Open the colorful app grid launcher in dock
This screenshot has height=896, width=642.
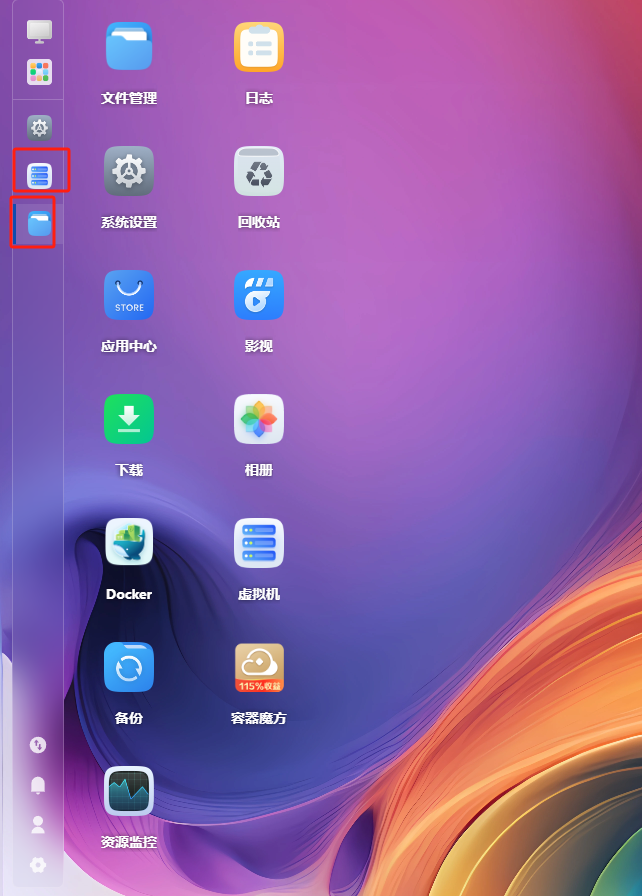(39, 72)
